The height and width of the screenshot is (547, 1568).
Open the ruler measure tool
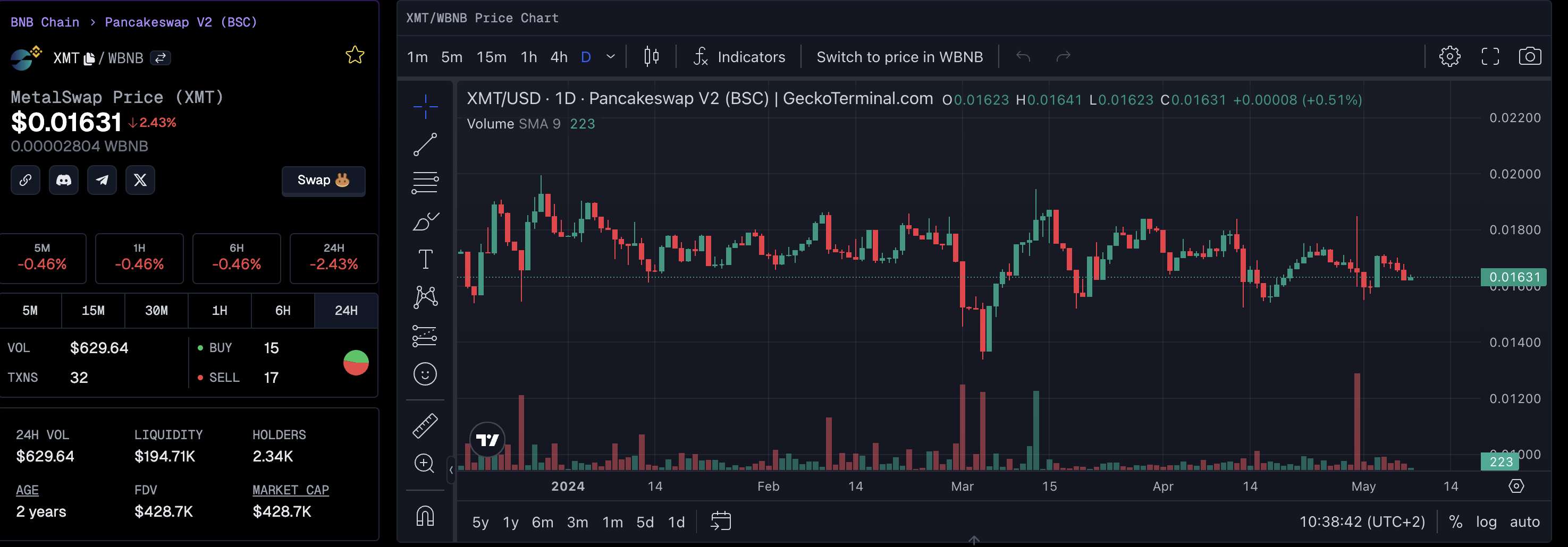pyautogui.click(x=425, y=425)
